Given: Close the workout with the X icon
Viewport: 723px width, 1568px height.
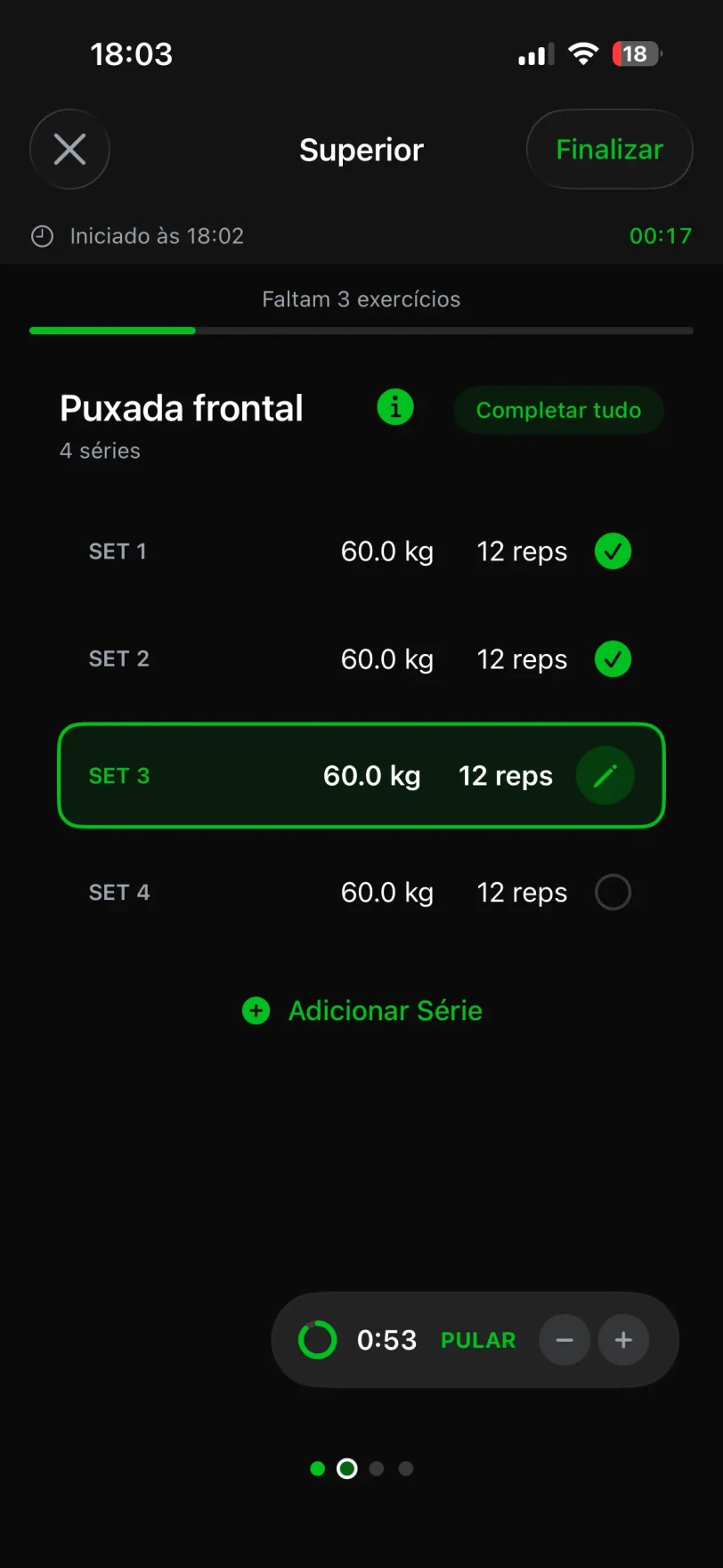Looking at the screenshot, I should [69, 150].
